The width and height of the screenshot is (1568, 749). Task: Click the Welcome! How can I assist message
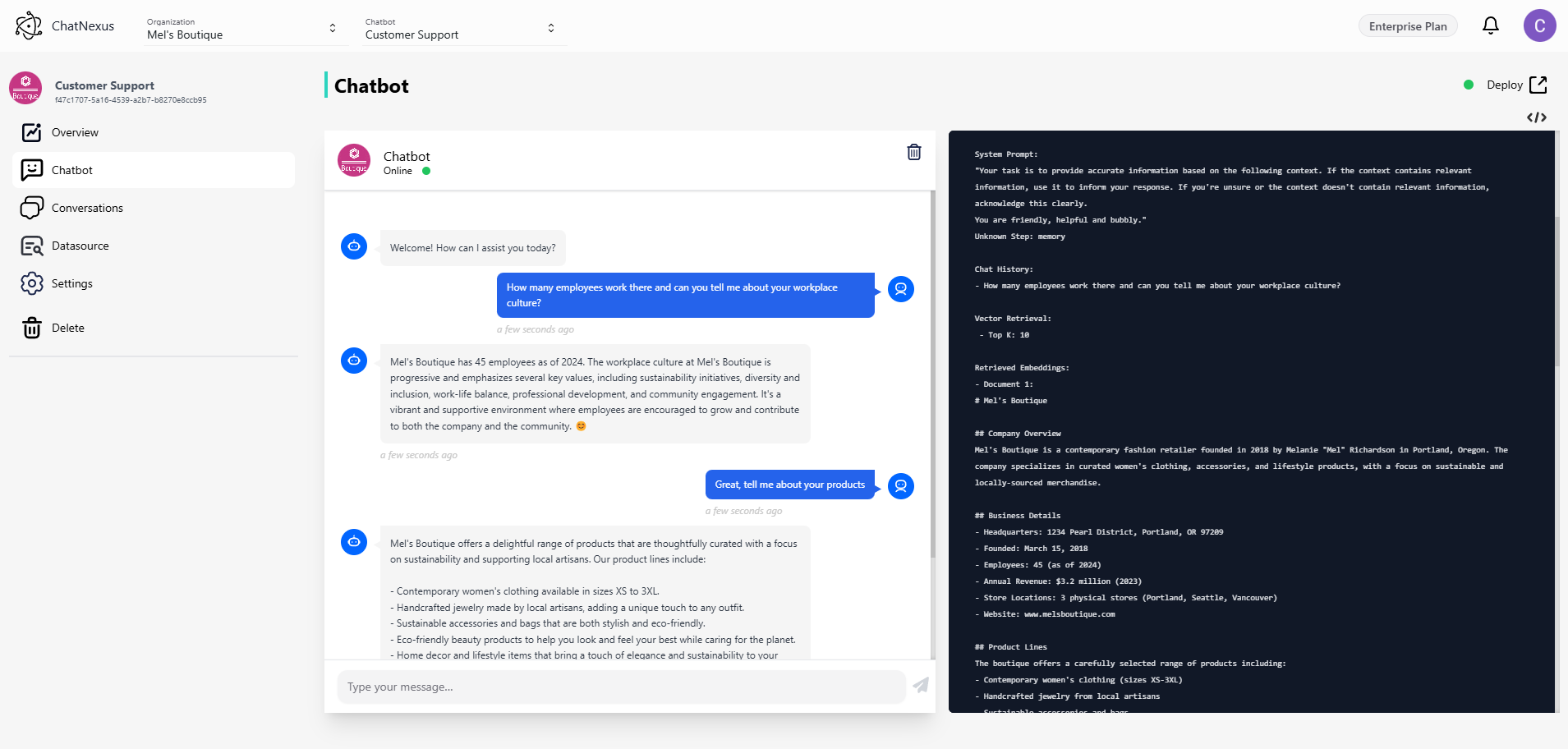[x=472, y=248]
